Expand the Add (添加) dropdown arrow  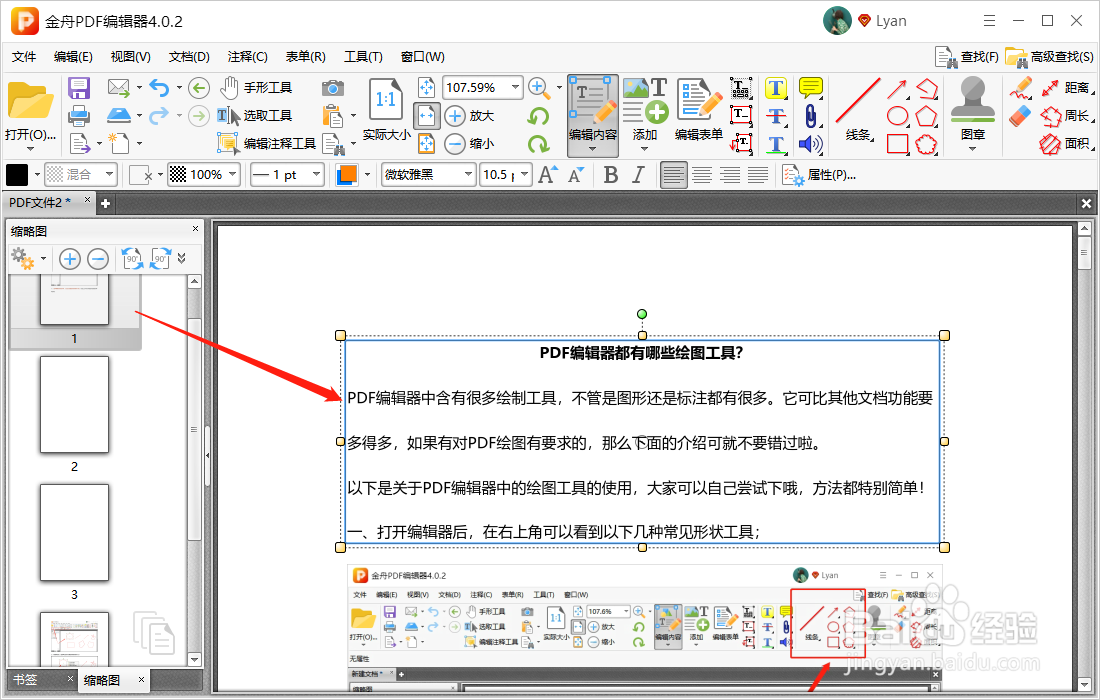click(x=645, y=149)
